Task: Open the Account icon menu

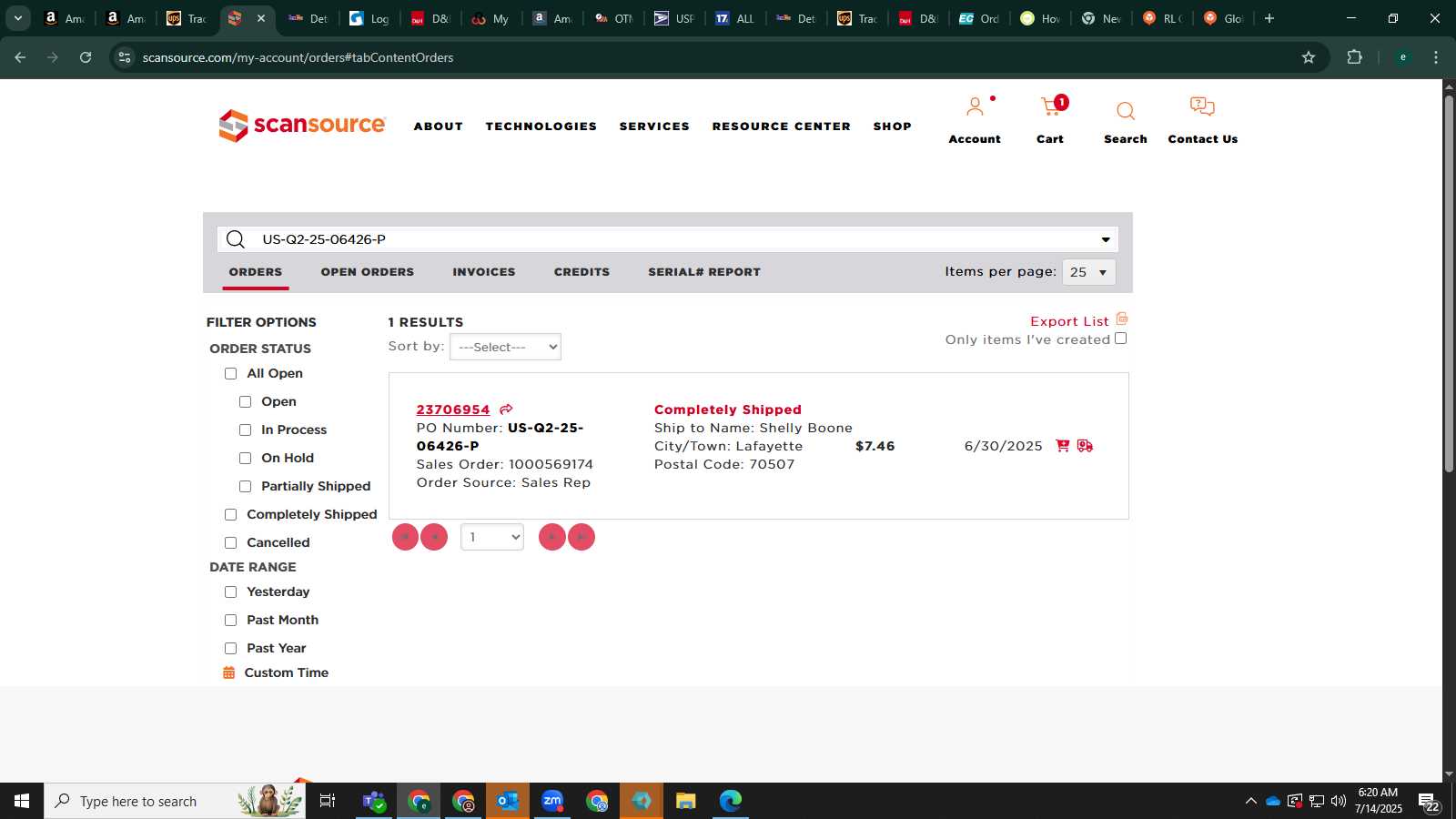Action: tap(975, 107)
